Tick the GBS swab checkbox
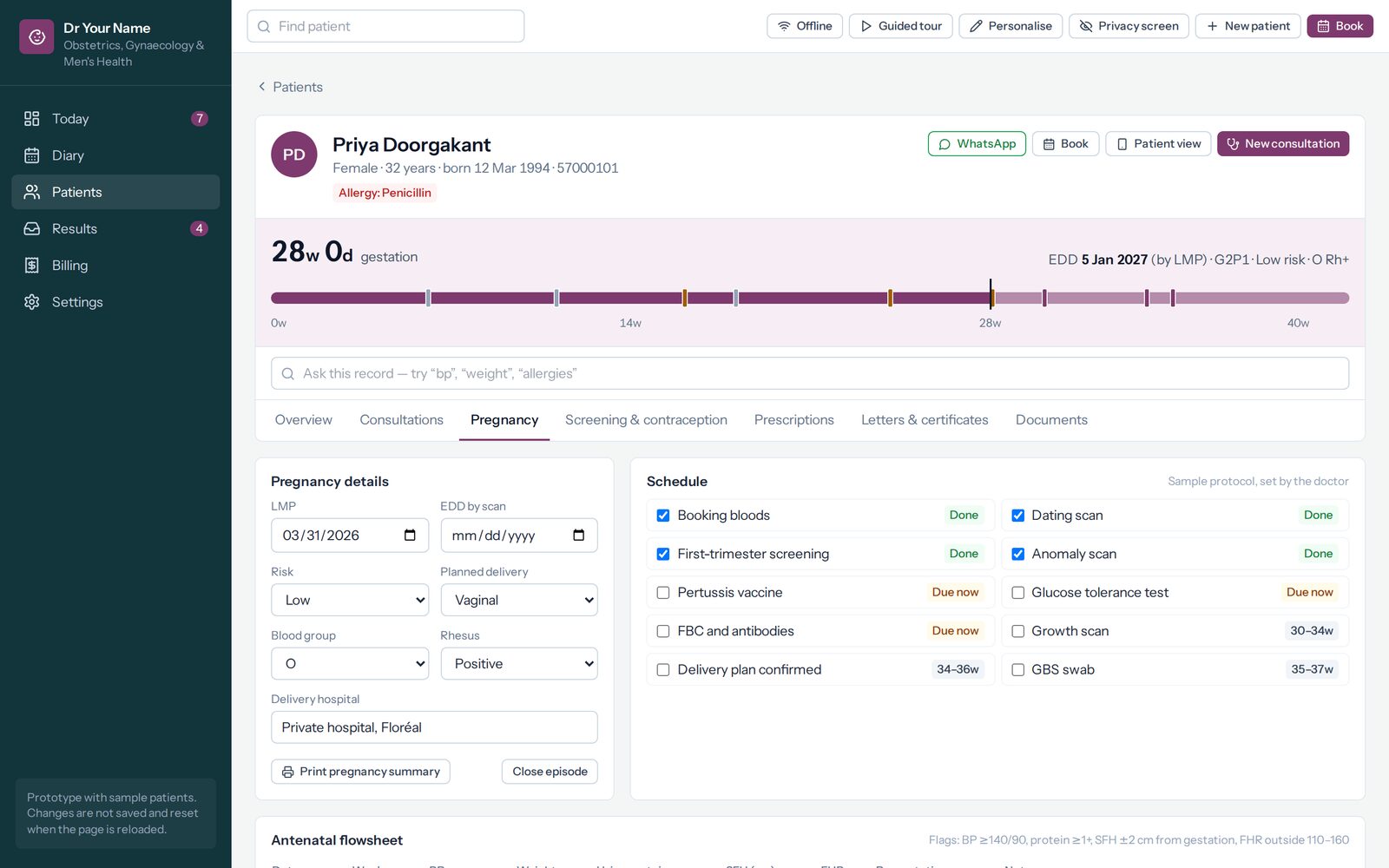The height and width of the screenshot is (868, 1389). [x=1018, y=670]
